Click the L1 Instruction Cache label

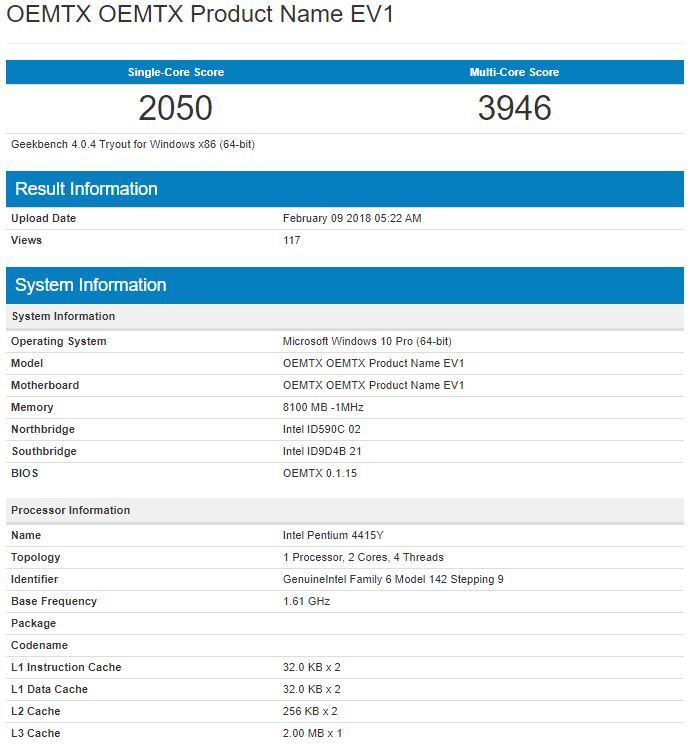[66, 668]
